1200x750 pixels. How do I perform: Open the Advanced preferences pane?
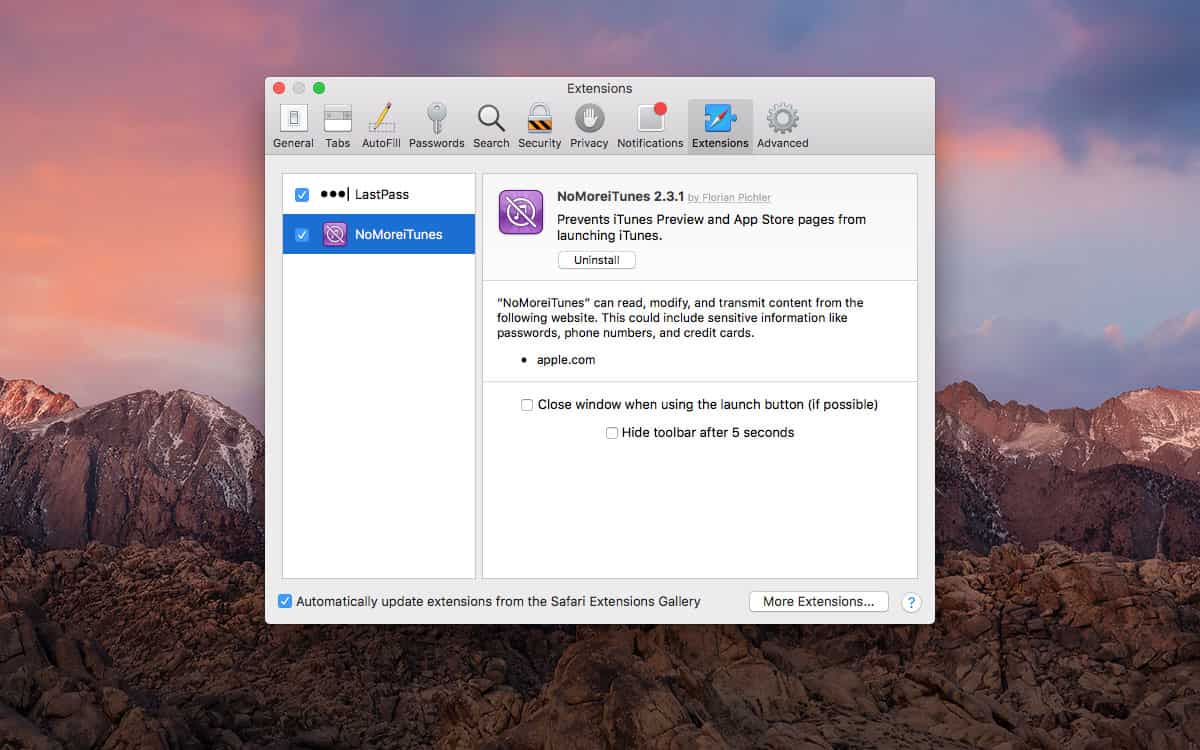[782, 126]
